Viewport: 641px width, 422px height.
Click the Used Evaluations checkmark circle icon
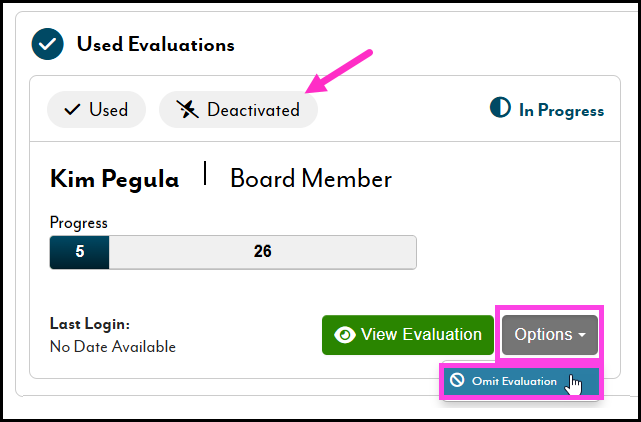coord(48,45)
